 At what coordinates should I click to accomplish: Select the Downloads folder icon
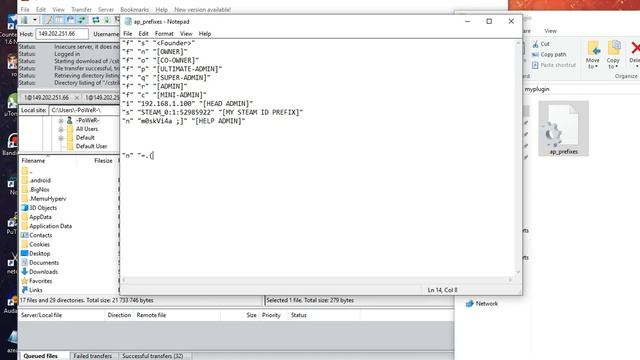coord(24,271)
